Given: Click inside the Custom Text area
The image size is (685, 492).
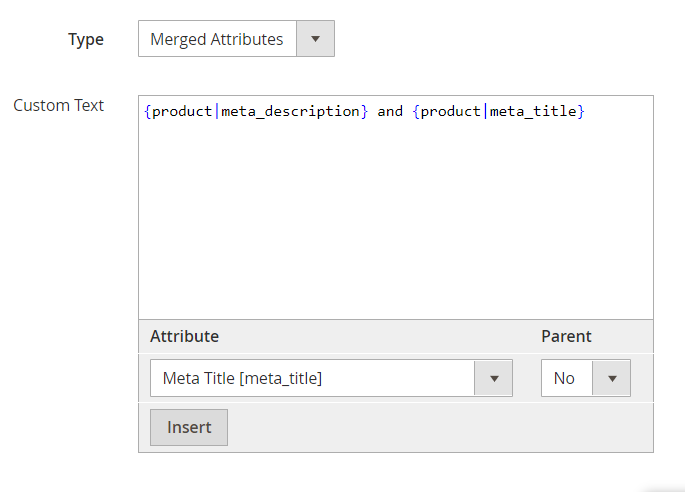Looking at the screenshot, I should 396,208.
